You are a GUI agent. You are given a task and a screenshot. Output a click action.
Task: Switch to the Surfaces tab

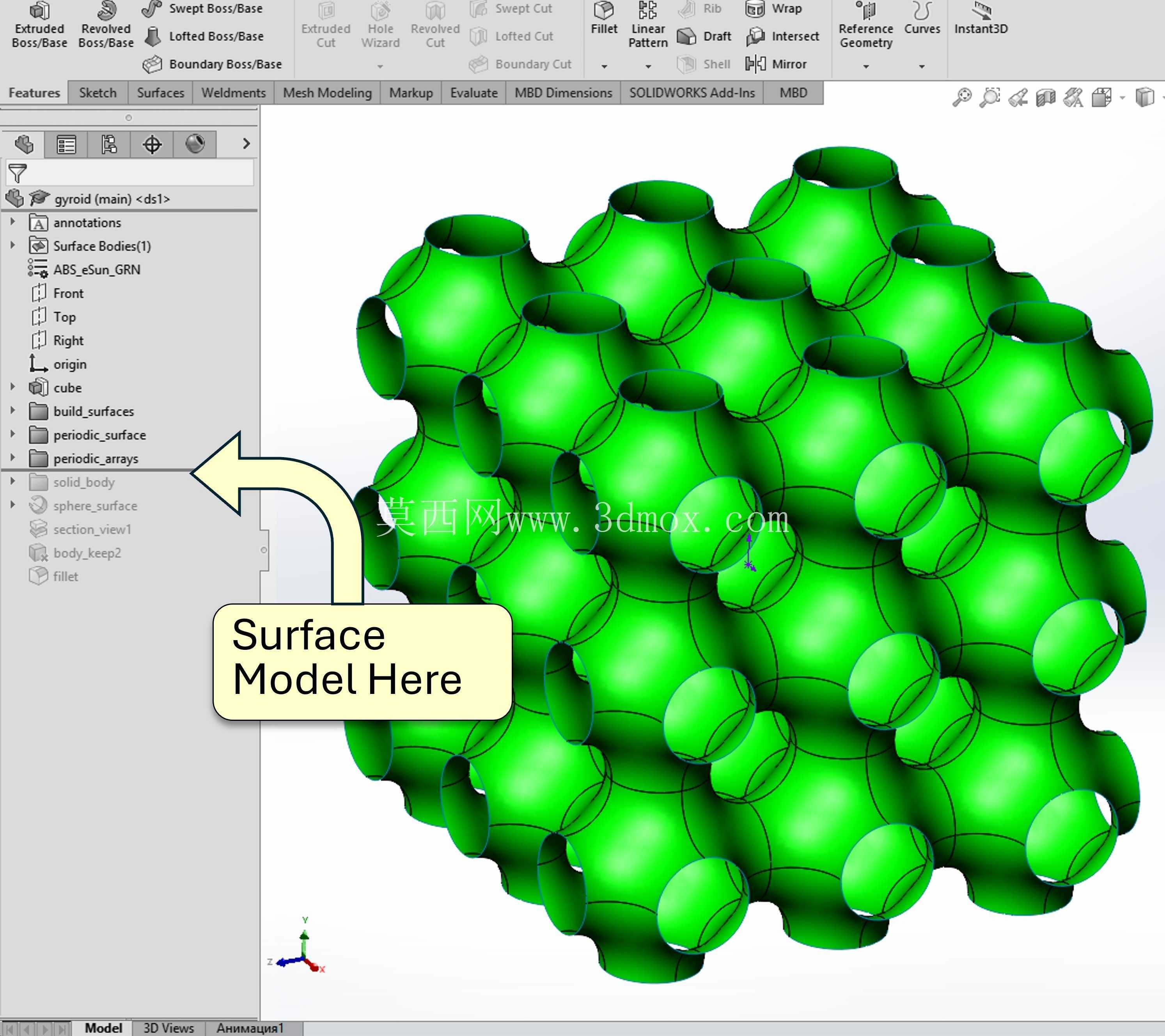[x=160, y=93]
